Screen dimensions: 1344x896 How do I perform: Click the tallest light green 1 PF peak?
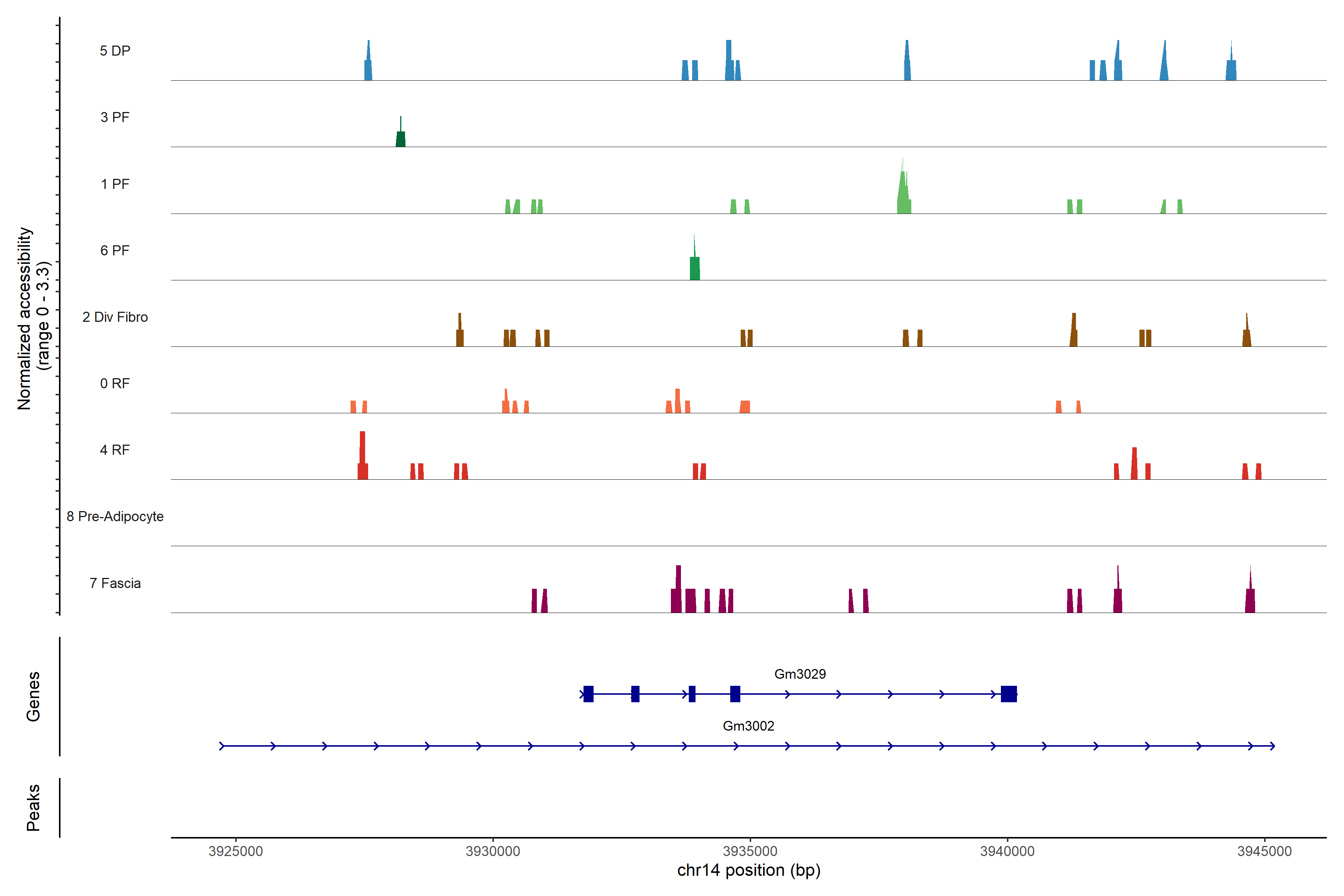(903, 194)
